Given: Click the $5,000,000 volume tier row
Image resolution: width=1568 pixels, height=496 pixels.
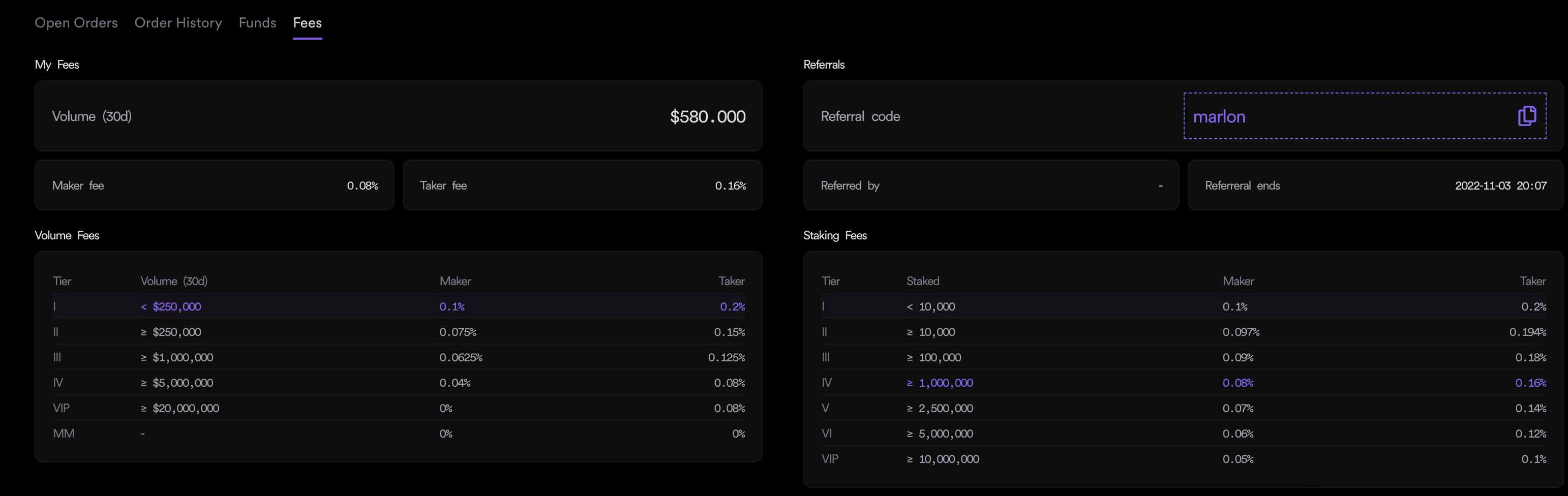Looking at the screenshot, I should [x=399, y=383].
